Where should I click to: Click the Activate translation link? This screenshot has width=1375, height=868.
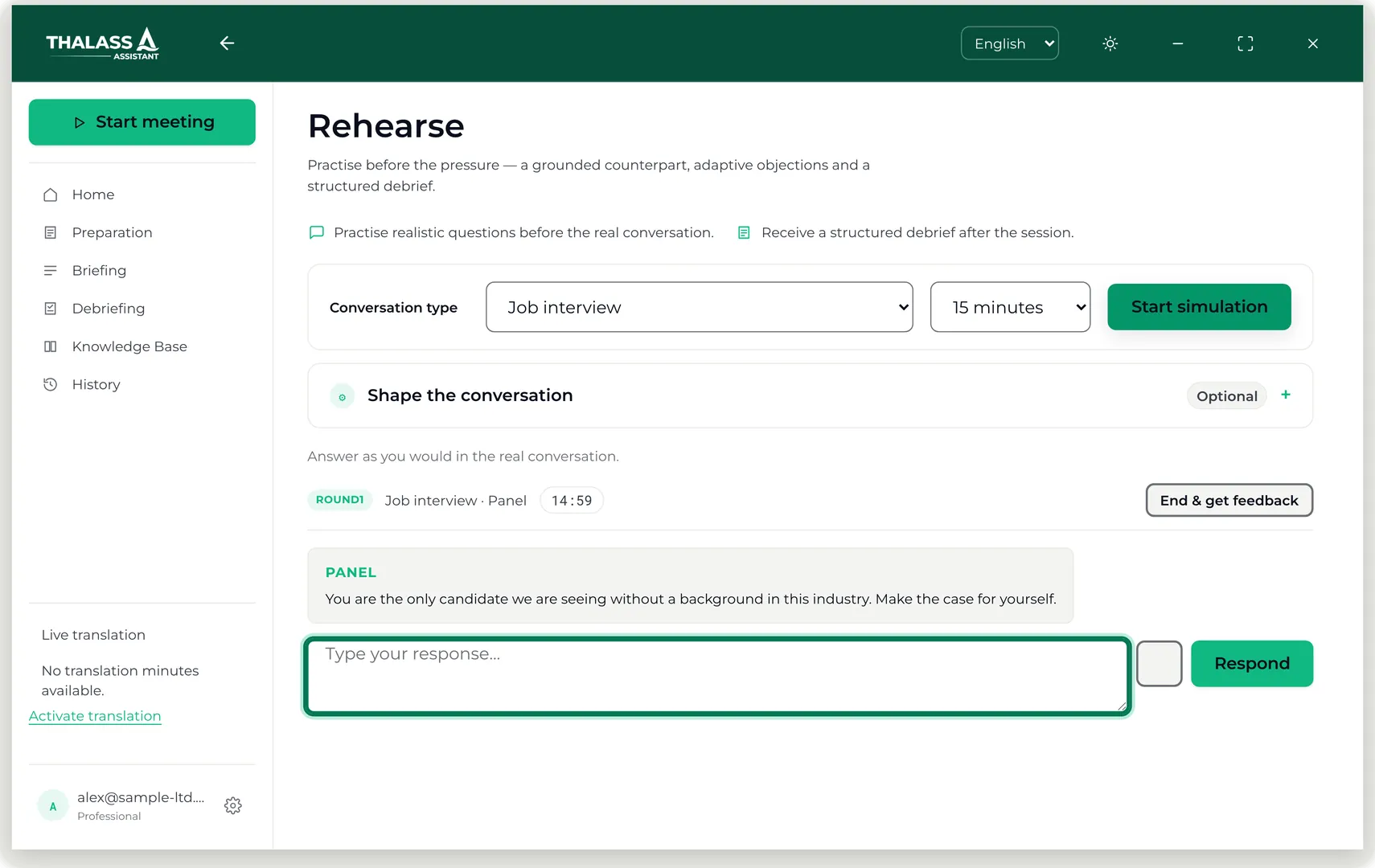click(95, 716)
